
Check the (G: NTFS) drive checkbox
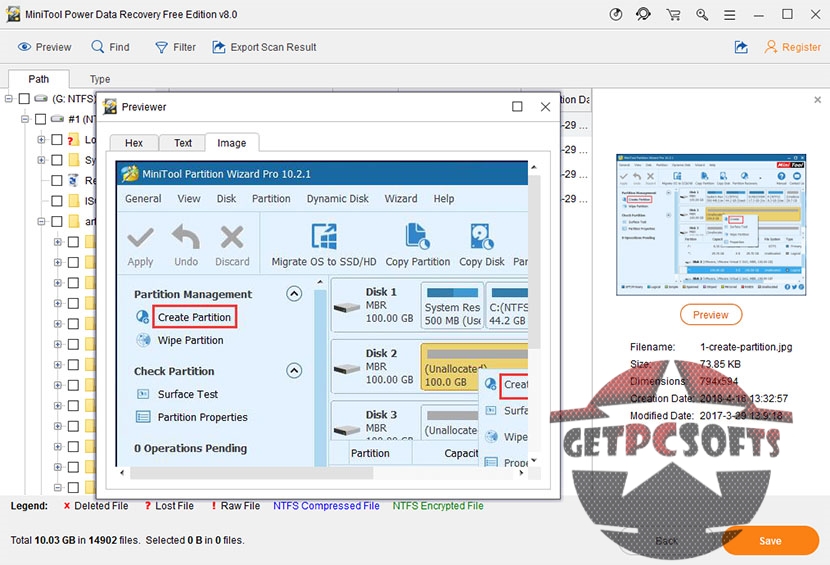click(x=24, y=98)
